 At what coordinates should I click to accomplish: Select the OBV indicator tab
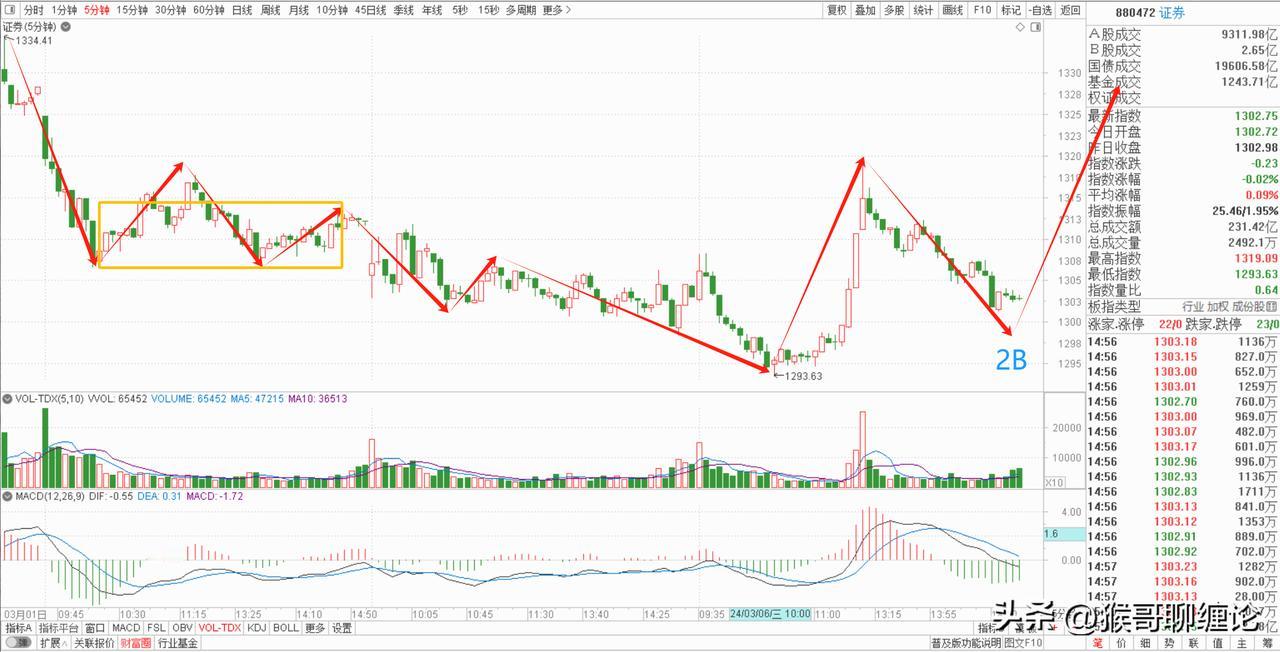[x=182, y=628]
